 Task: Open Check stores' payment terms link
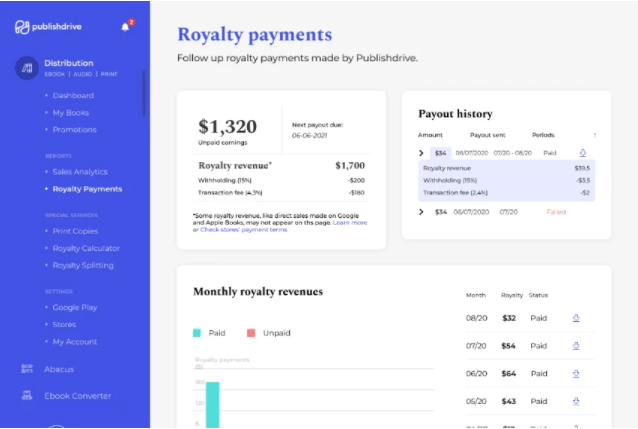pos(246,230)
